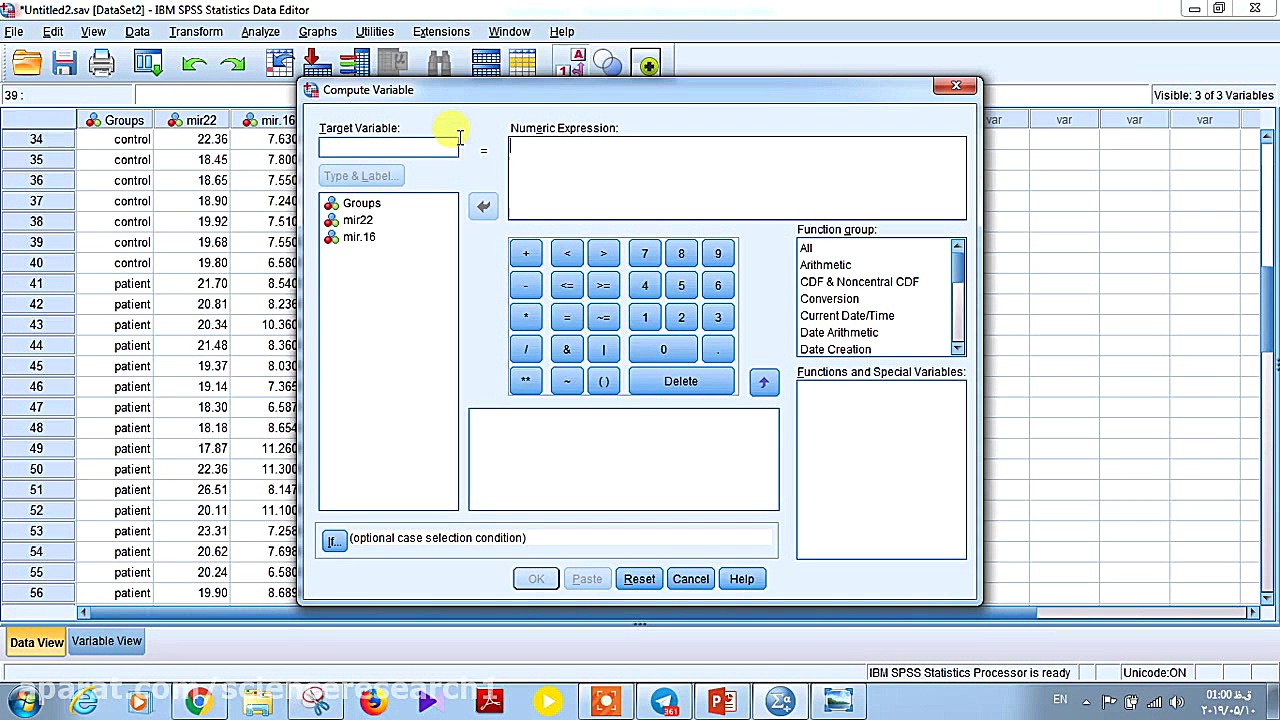Click the Cancel button in Compute Variable
1280x720 pixels.
691,579
